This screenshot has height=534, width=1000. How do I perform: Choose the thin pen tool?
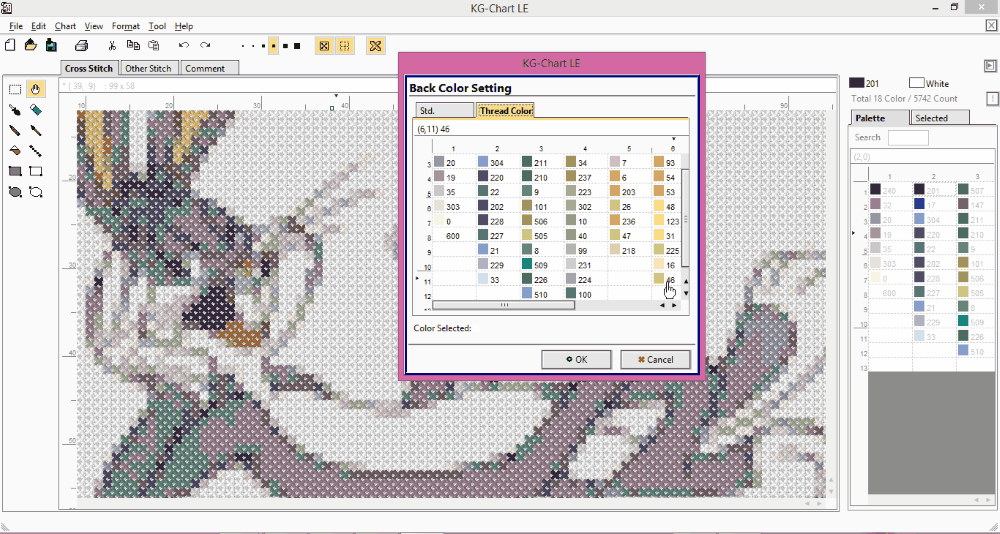tap(36, 131)
